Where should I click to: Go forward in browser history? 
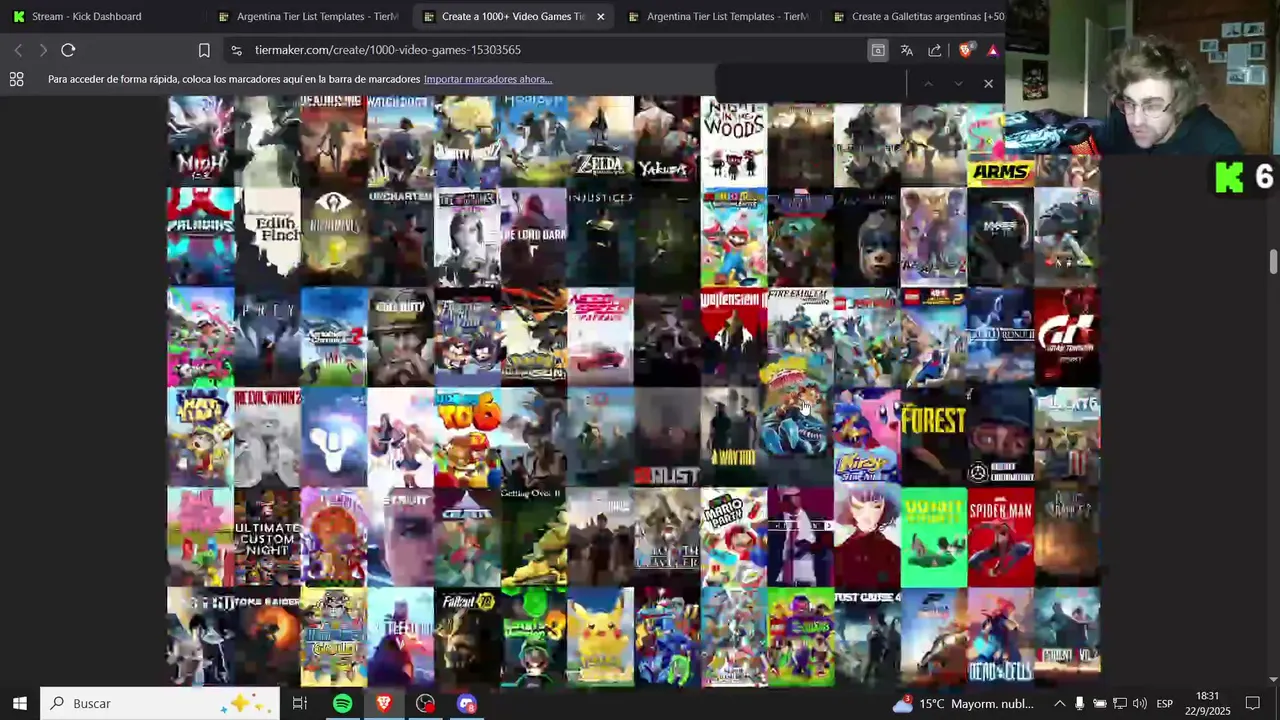click(x=43, y=50)
